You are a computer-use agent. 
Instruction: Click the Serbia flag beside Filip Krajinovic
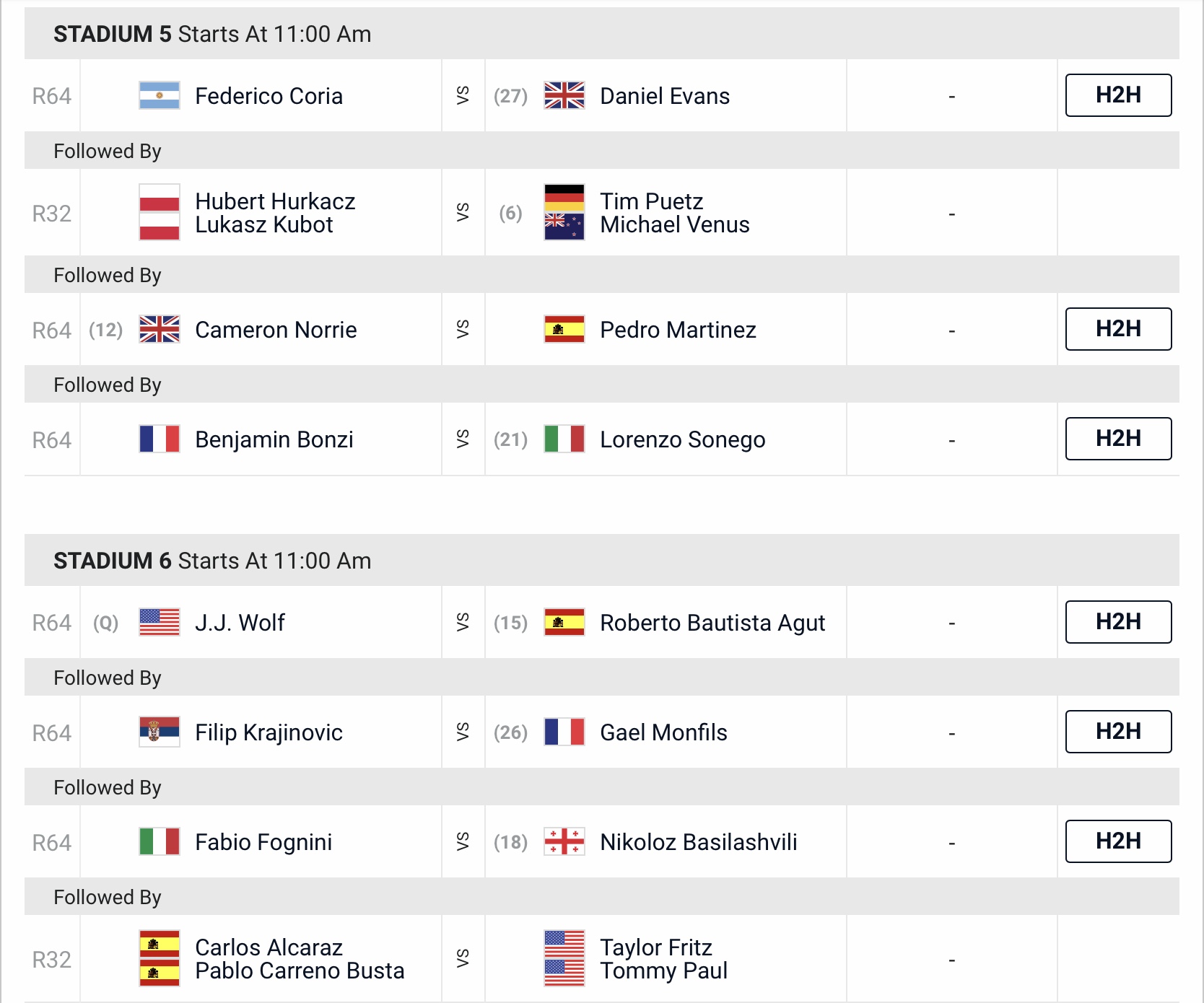click(160, 732)
